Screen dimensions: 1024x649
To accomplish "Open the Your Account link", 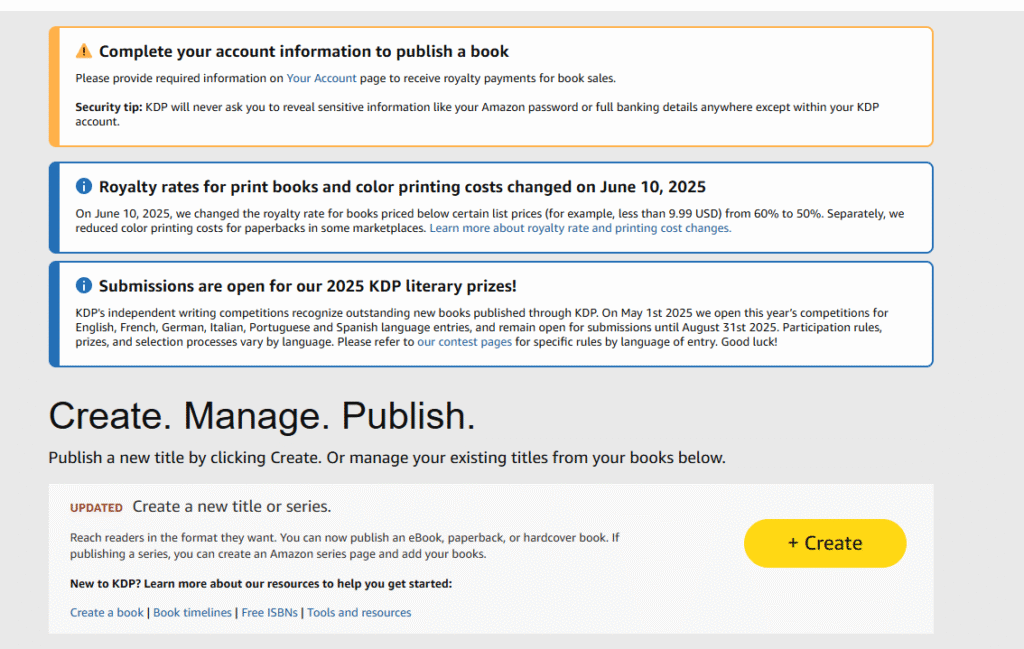I will 321,78.
